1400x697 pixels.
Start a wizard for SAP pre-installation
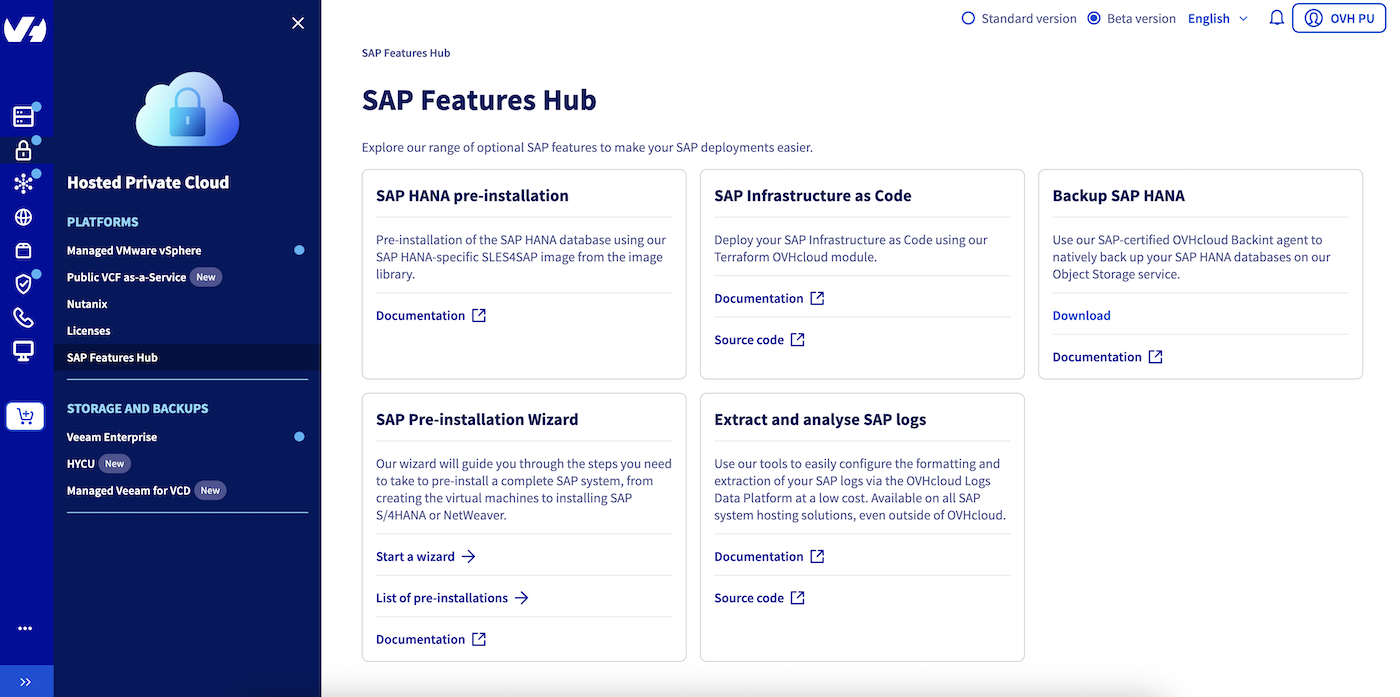coord(415,556)
